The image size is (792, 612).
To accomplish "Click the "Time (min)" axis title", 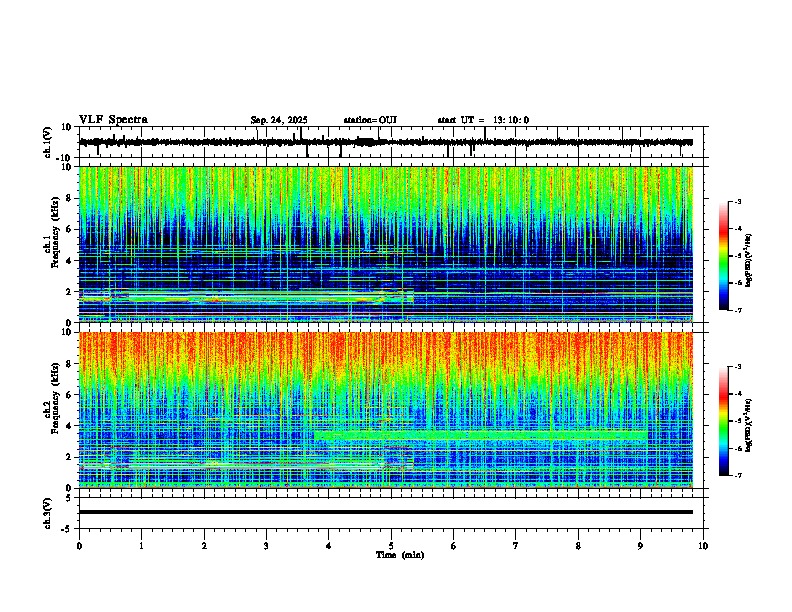I will 400,555.
